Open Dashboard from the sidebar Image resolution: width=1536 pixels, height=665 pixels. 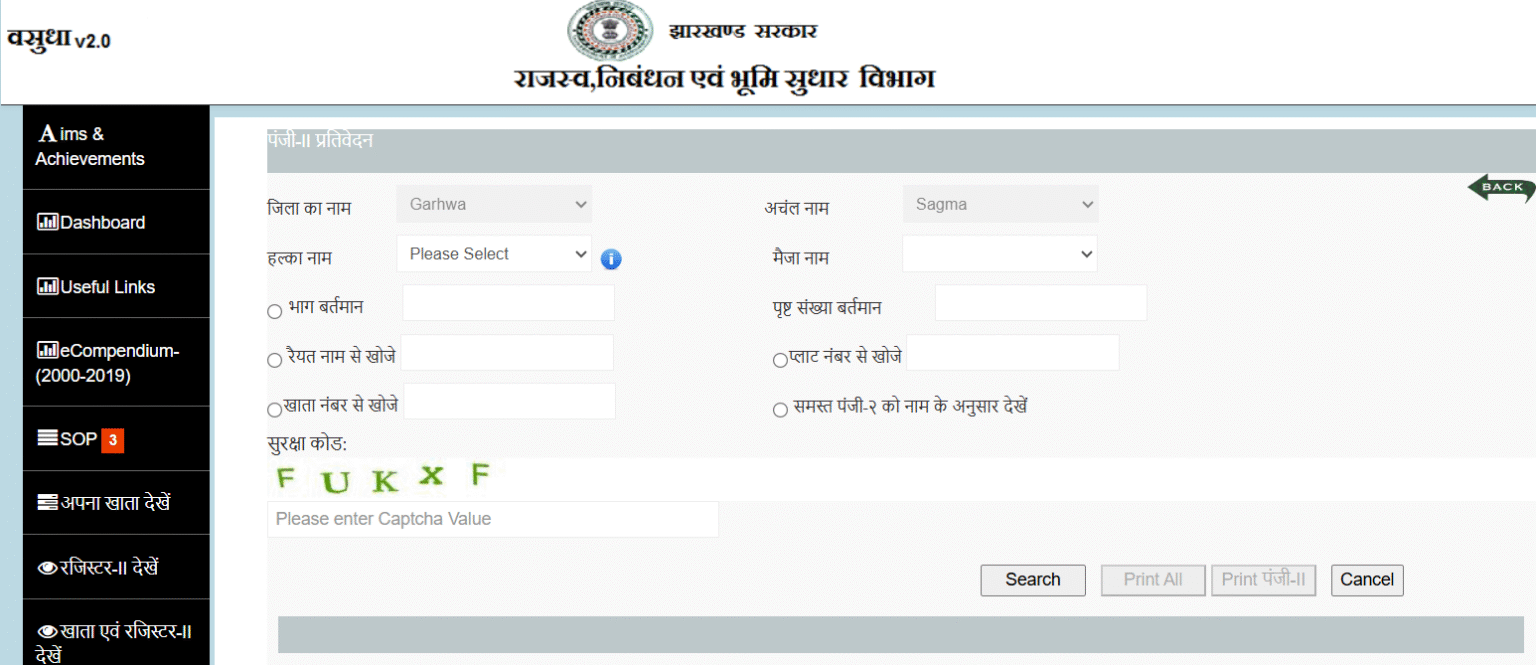pyautogui.click(x=91, y=222)
